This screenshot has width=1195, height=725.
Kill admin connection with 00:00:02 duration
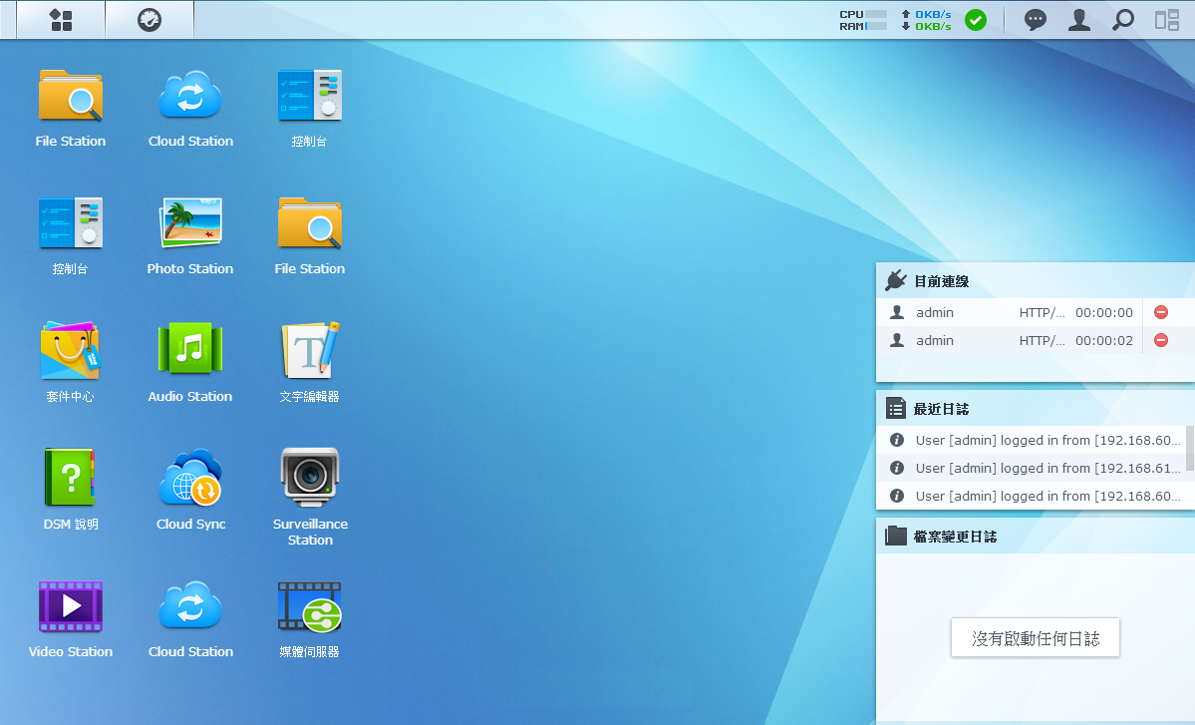1161,341
